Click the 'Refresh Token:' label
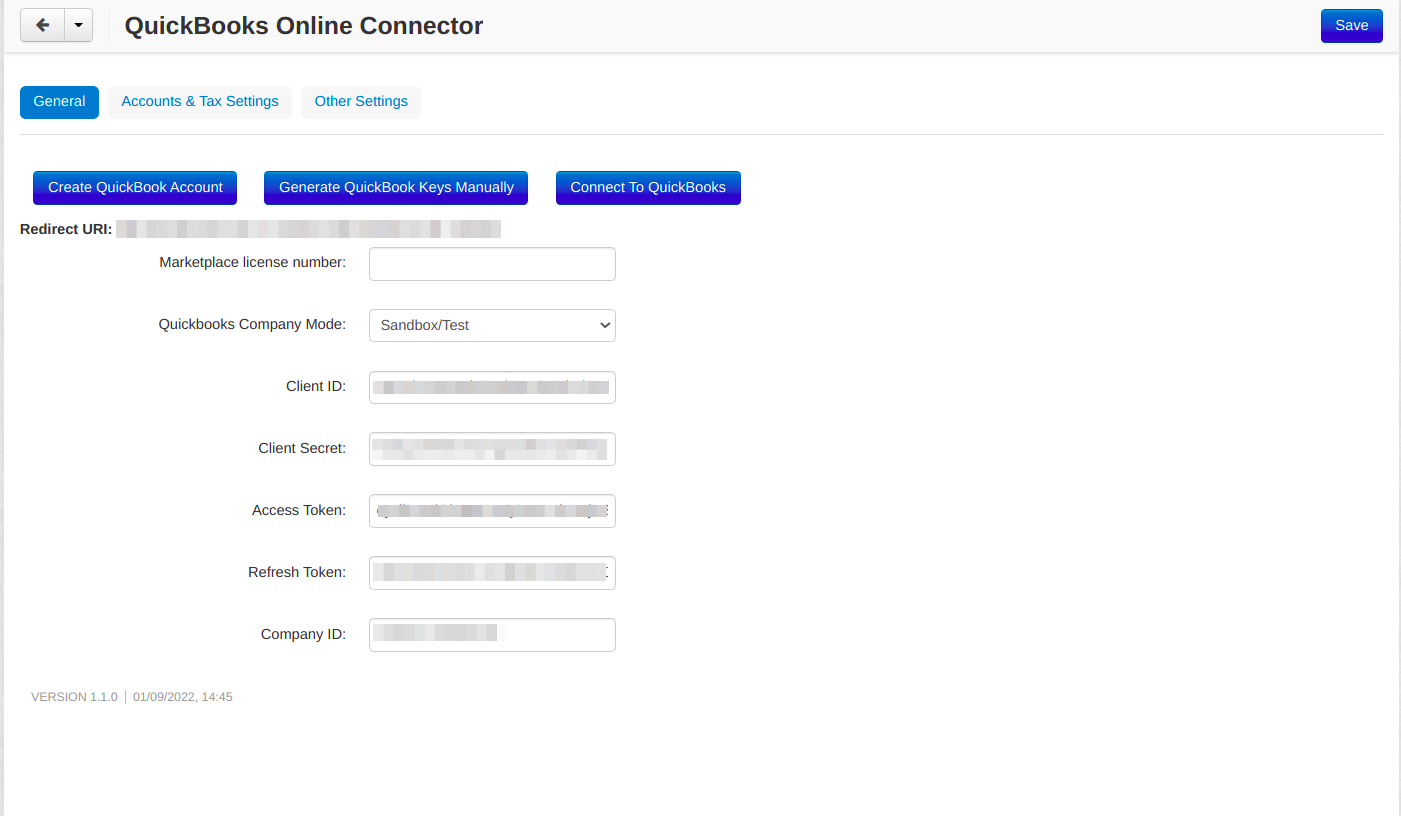This screenshot has height=816, width=1401. click(297, 573)
